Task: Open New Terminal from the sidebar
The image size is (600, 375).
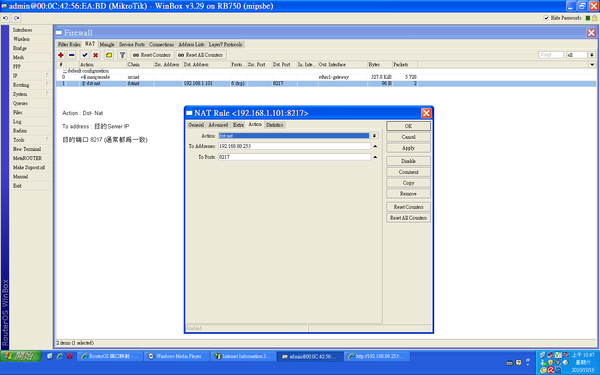Action: (31, 149)
